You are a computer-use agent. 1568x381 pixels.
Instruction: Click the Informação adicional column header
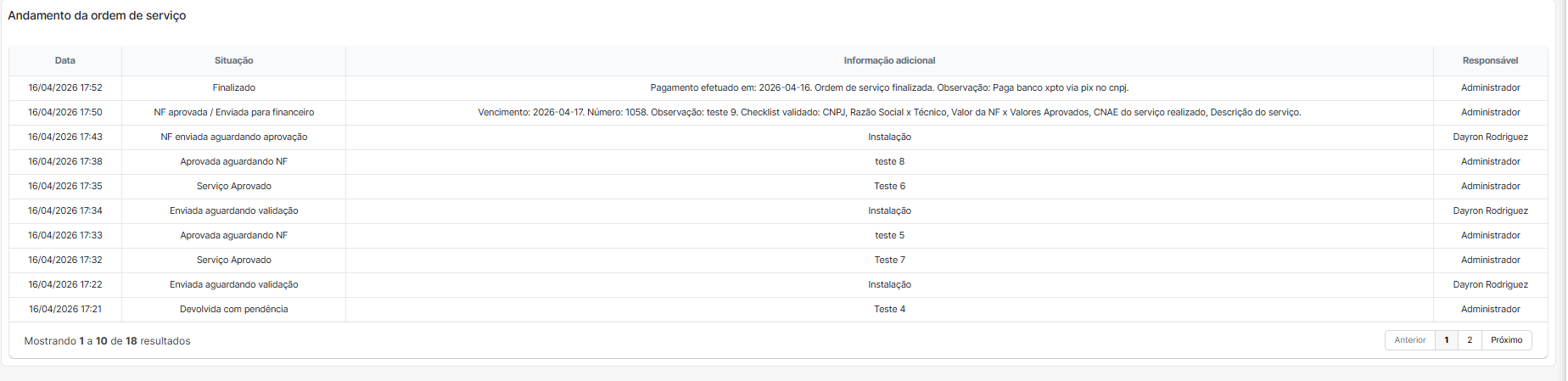[889, 61]
